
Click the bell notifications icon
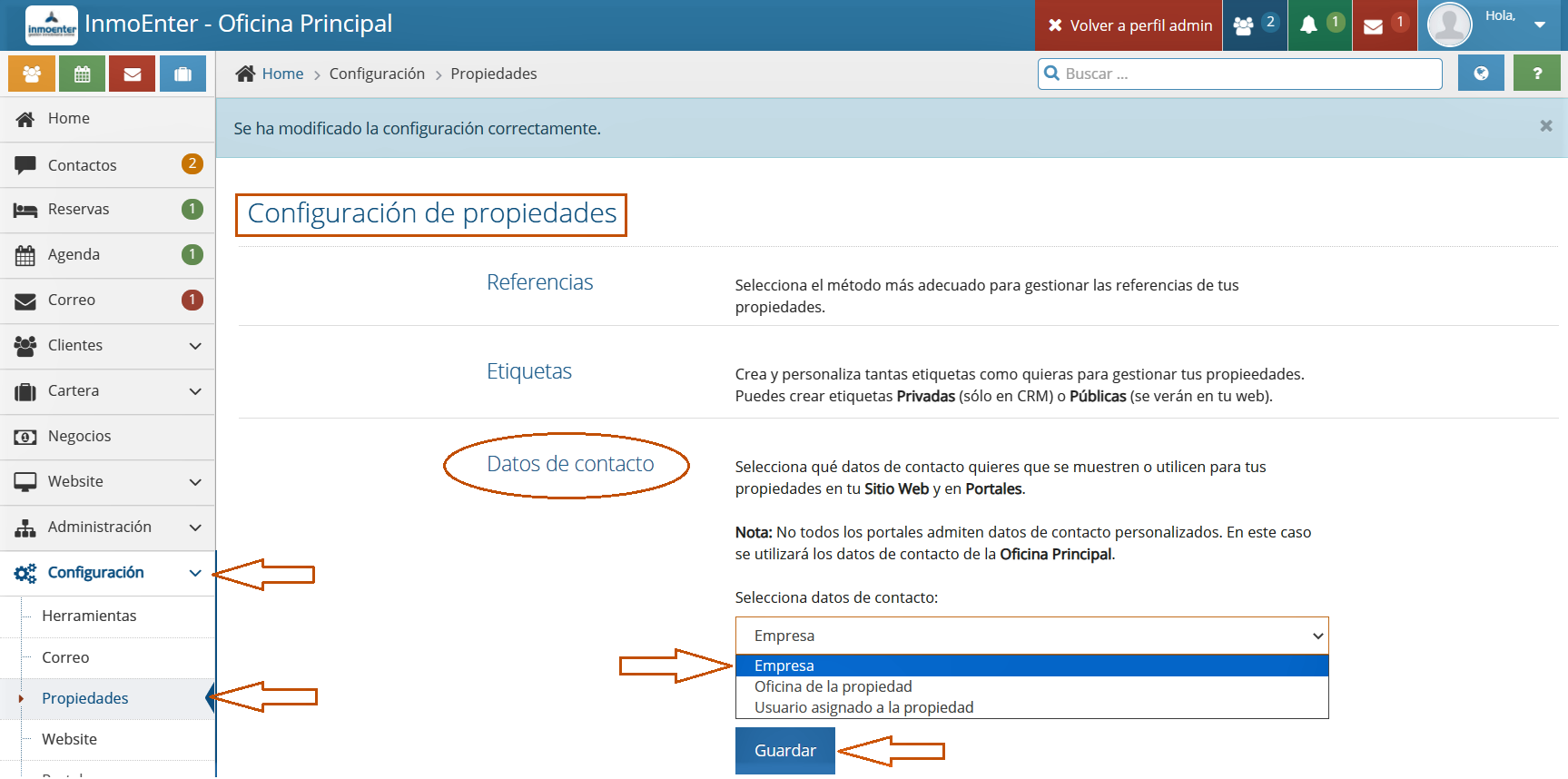point(1308,25)
